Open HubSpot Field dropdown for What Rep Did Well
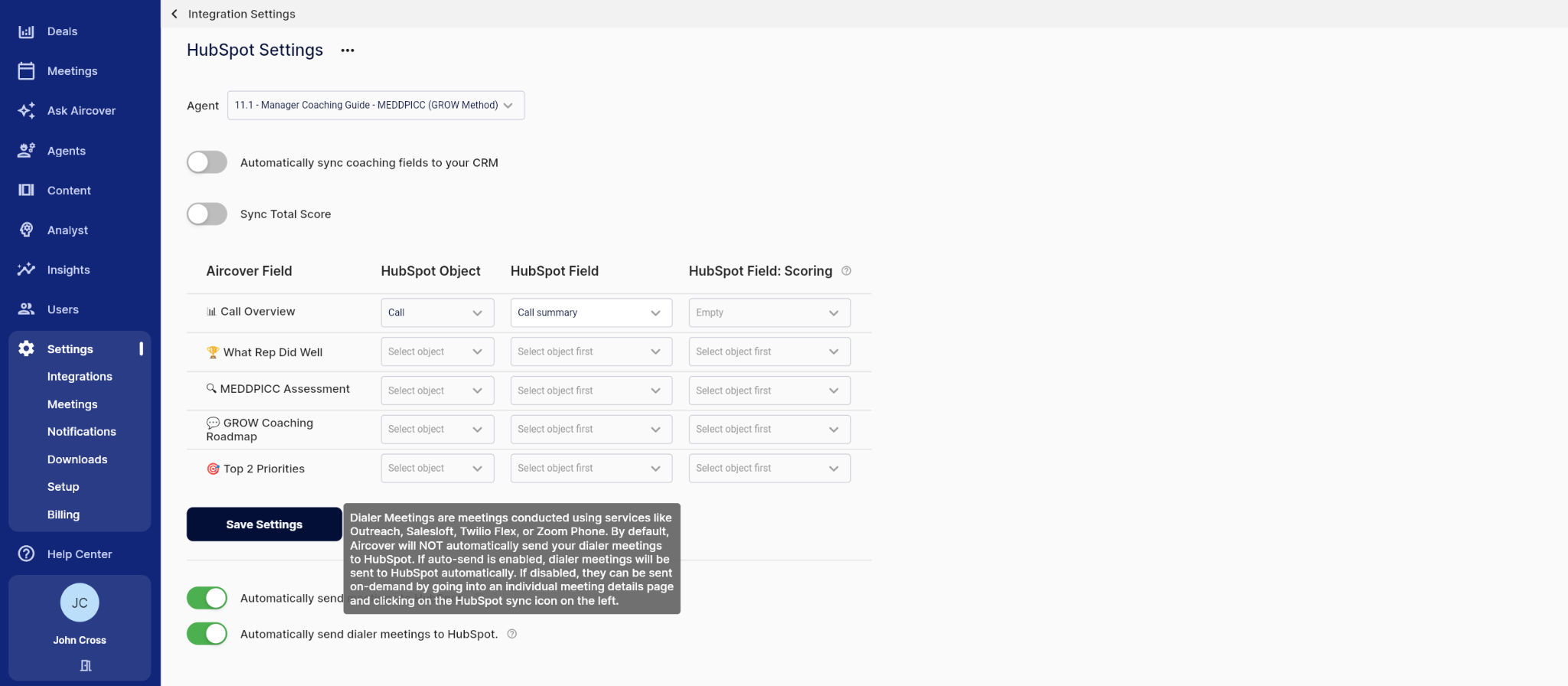Image resolution: width=1568 pixels, height=686 pixels. click(x=591, y=351)
